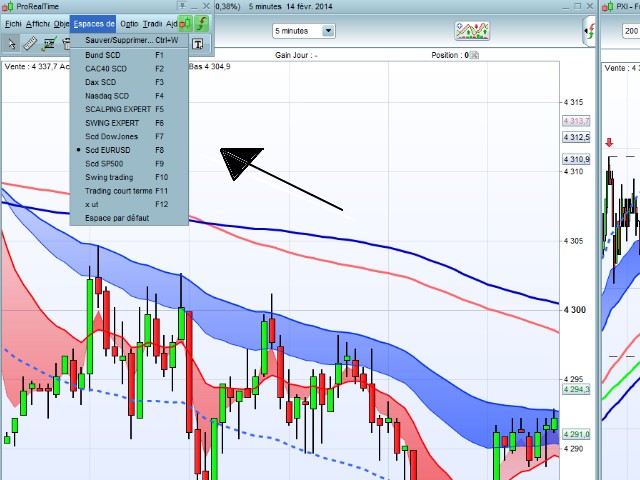
Task: Click the Position details small icon
Action: 474,55
